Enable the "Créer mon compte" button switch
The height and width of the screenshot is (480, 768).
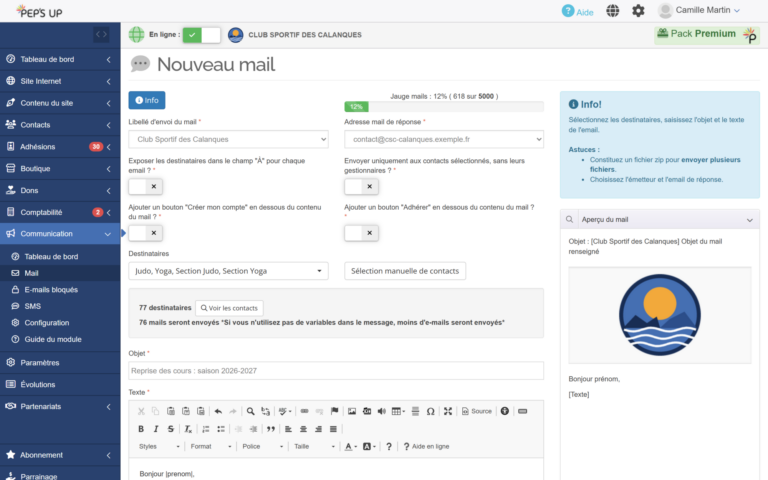145,233
